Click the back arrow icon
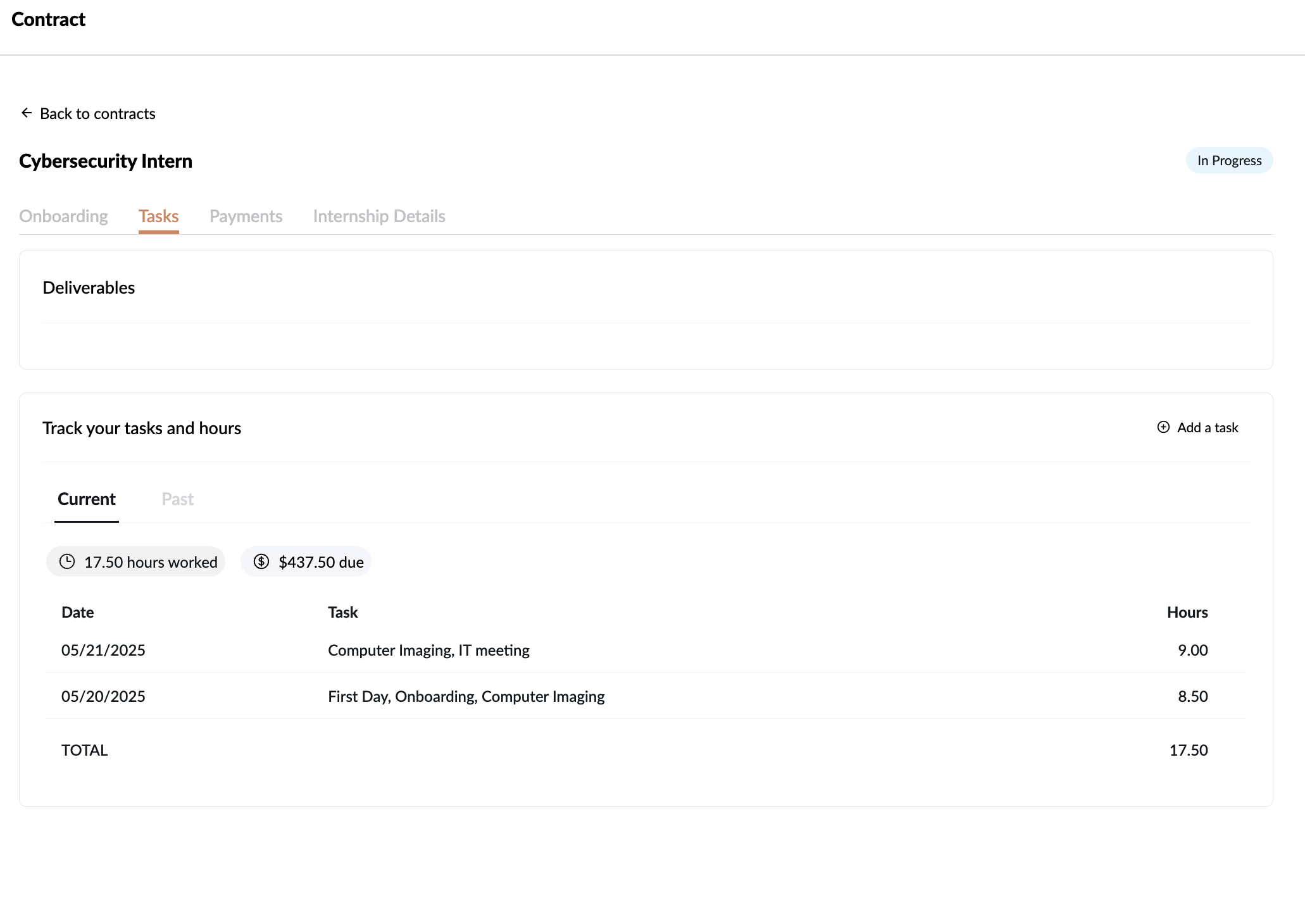 pyautogui.click(x=27, y=113)
